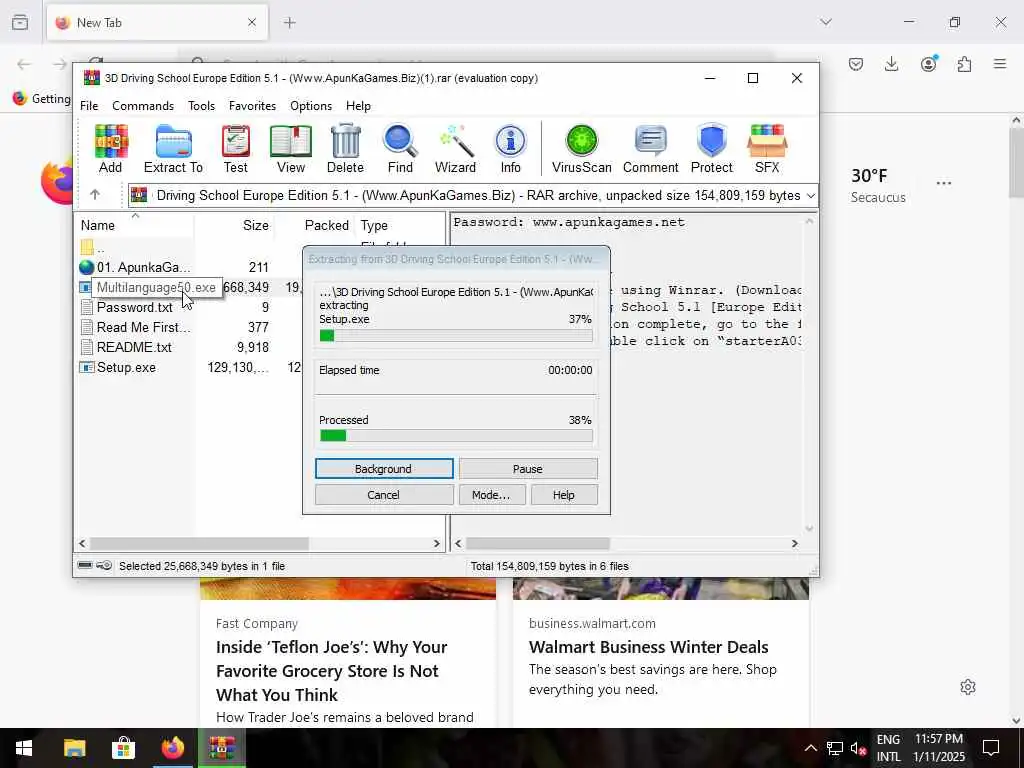The image size is (1024, 768).
Task: Click the Protect shield icon
Action: [712, 149]
